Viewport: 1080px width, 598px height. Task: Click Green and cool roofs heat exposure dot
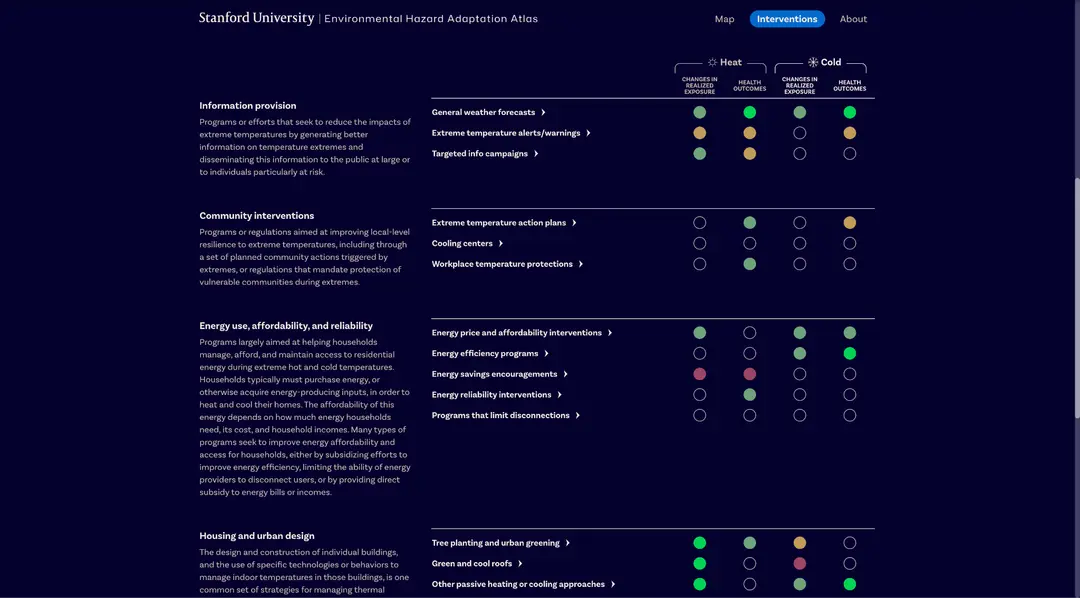pyautogui.click(x=699, y=564)
